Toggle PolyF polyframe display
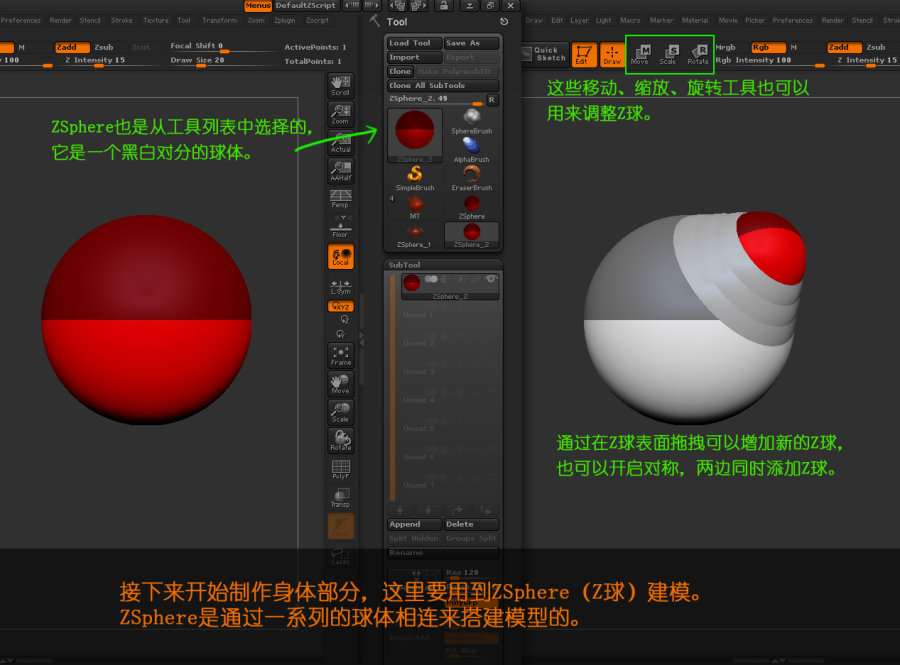This screenshot has height=665, width=900. pos(340,469)
